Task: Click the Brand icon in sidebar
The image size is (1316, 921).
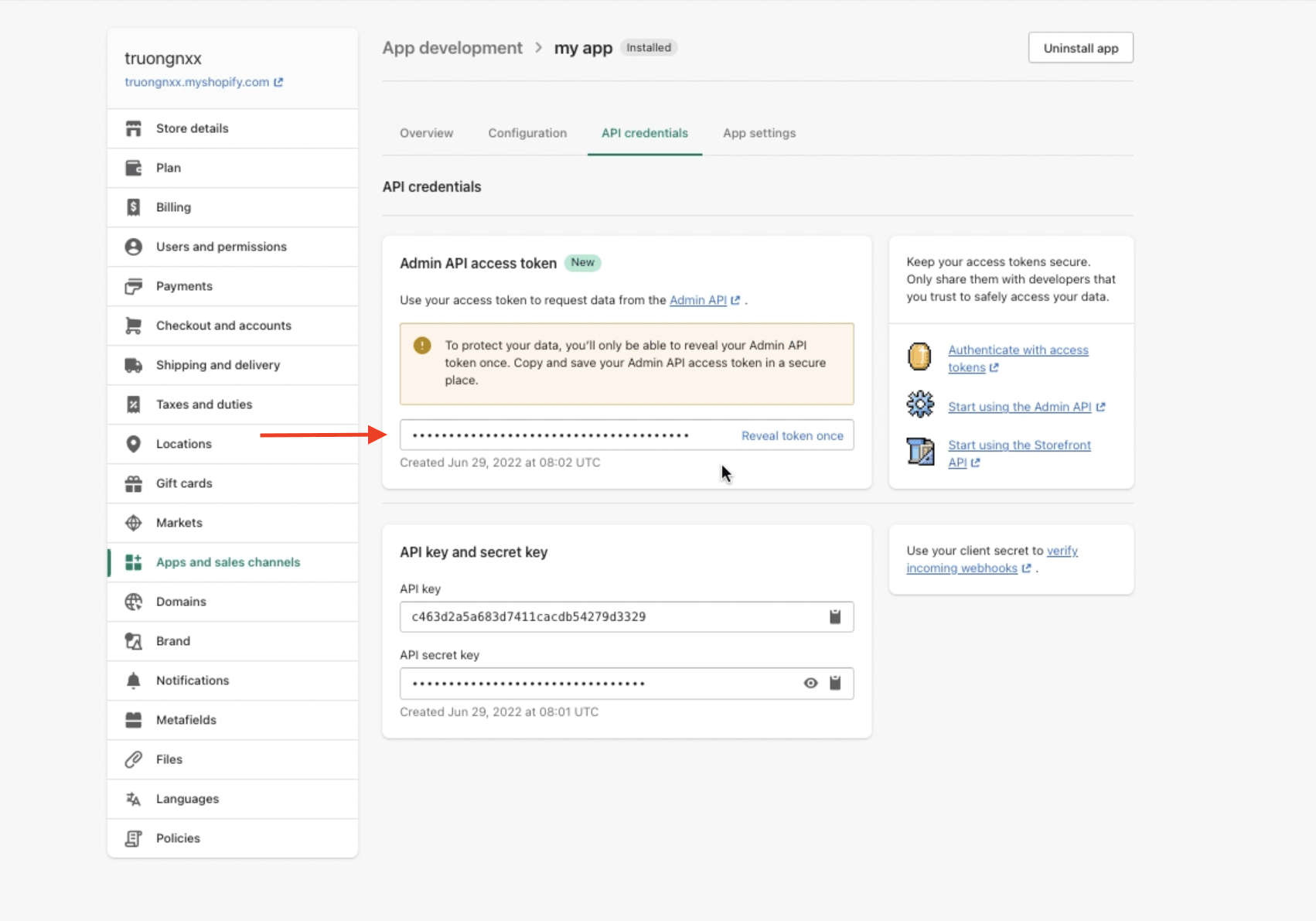Action: coord(133,641)
